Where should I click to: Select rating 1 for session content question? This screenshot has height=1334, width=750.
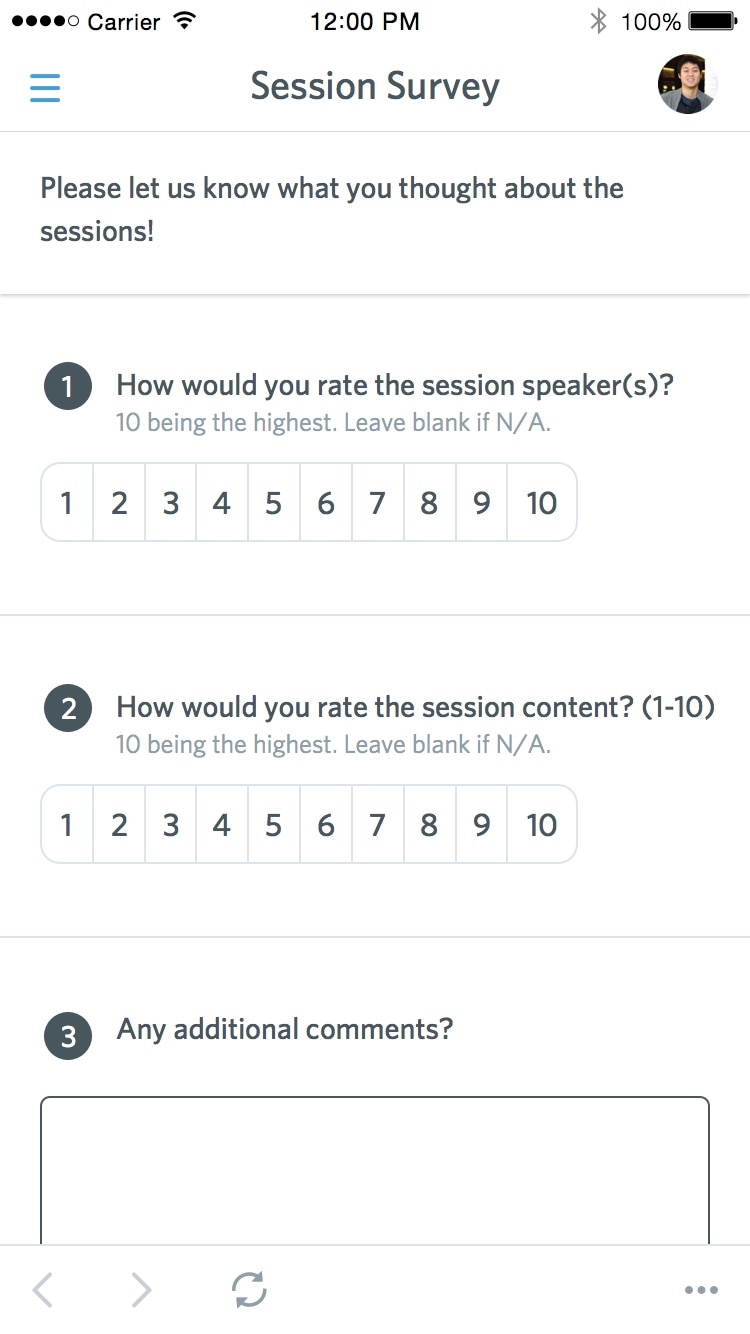[x=67, y=825]
